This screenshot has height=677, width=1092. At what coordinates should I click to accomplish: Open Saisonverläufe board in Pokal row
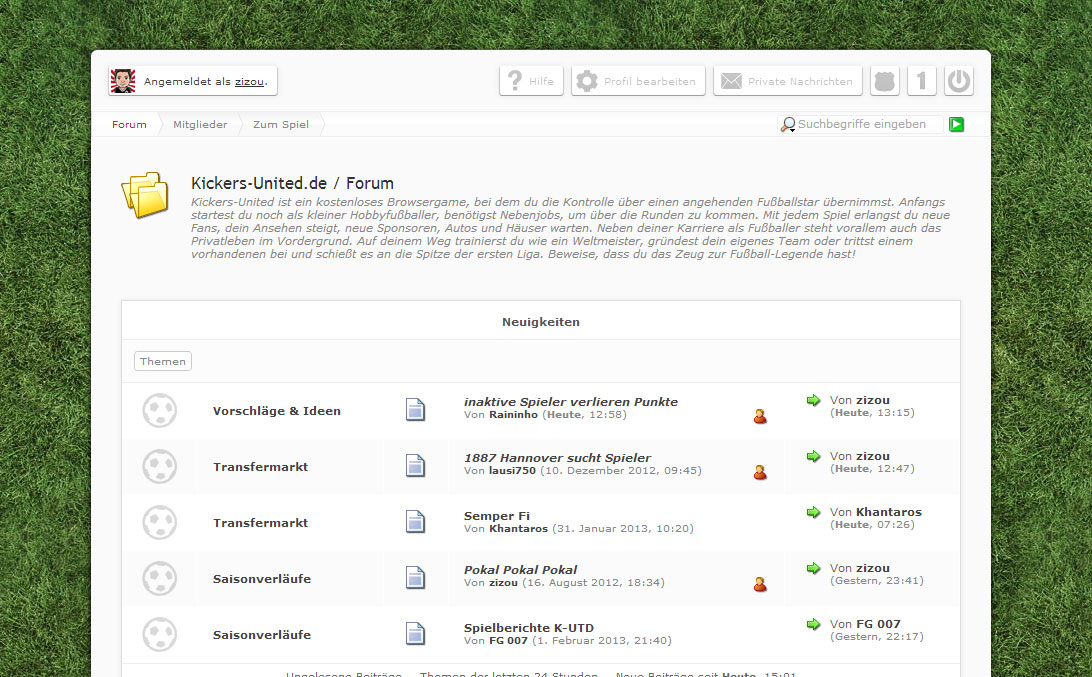click(262, 579)
